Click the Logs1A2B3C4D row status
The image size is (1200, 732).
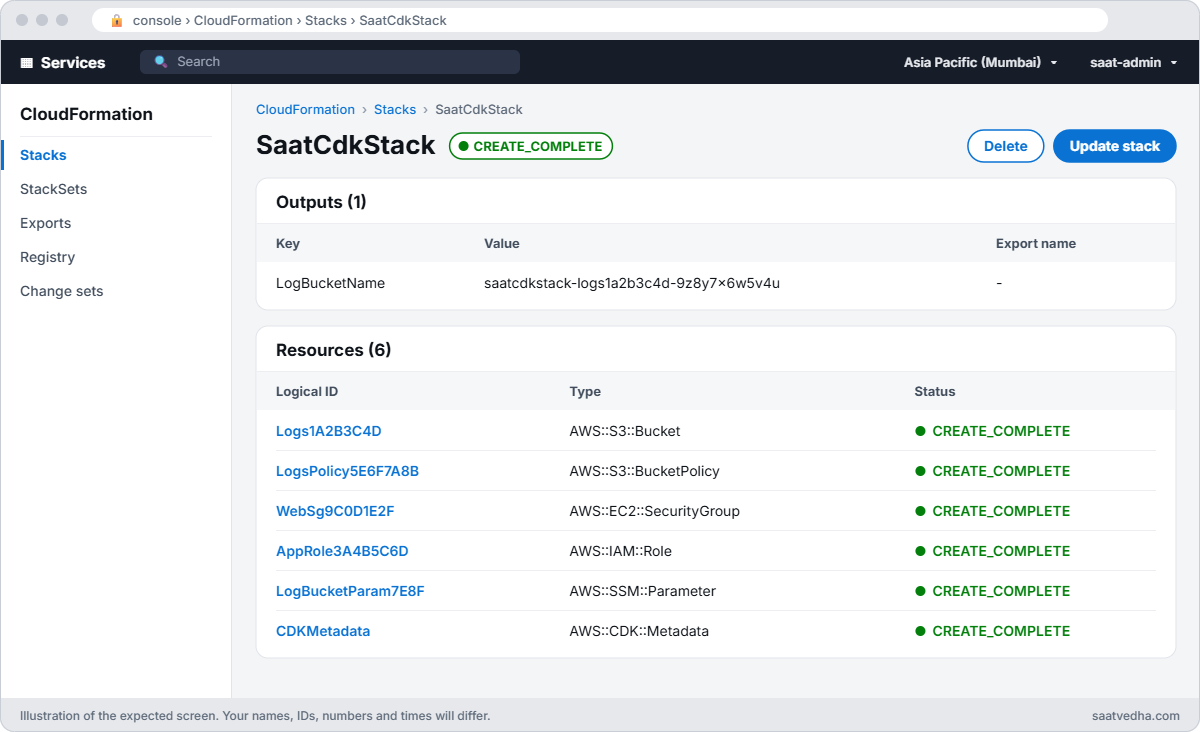[x=992, y=431]
